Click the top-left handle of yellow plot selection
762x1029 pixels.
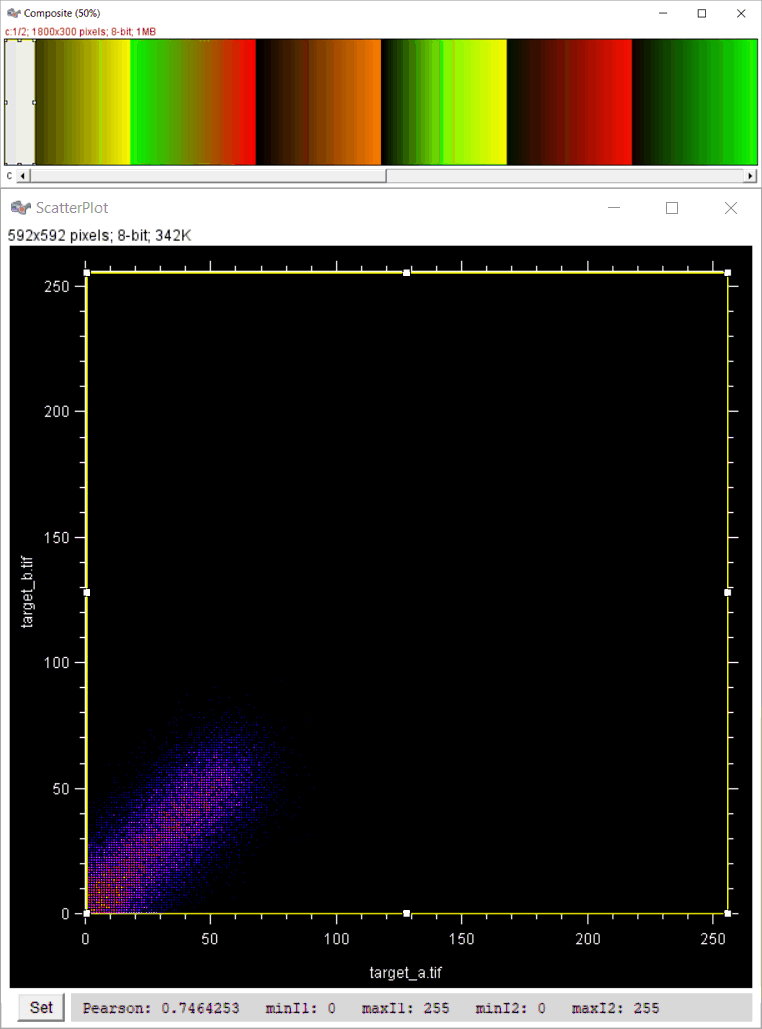point(87,272)
